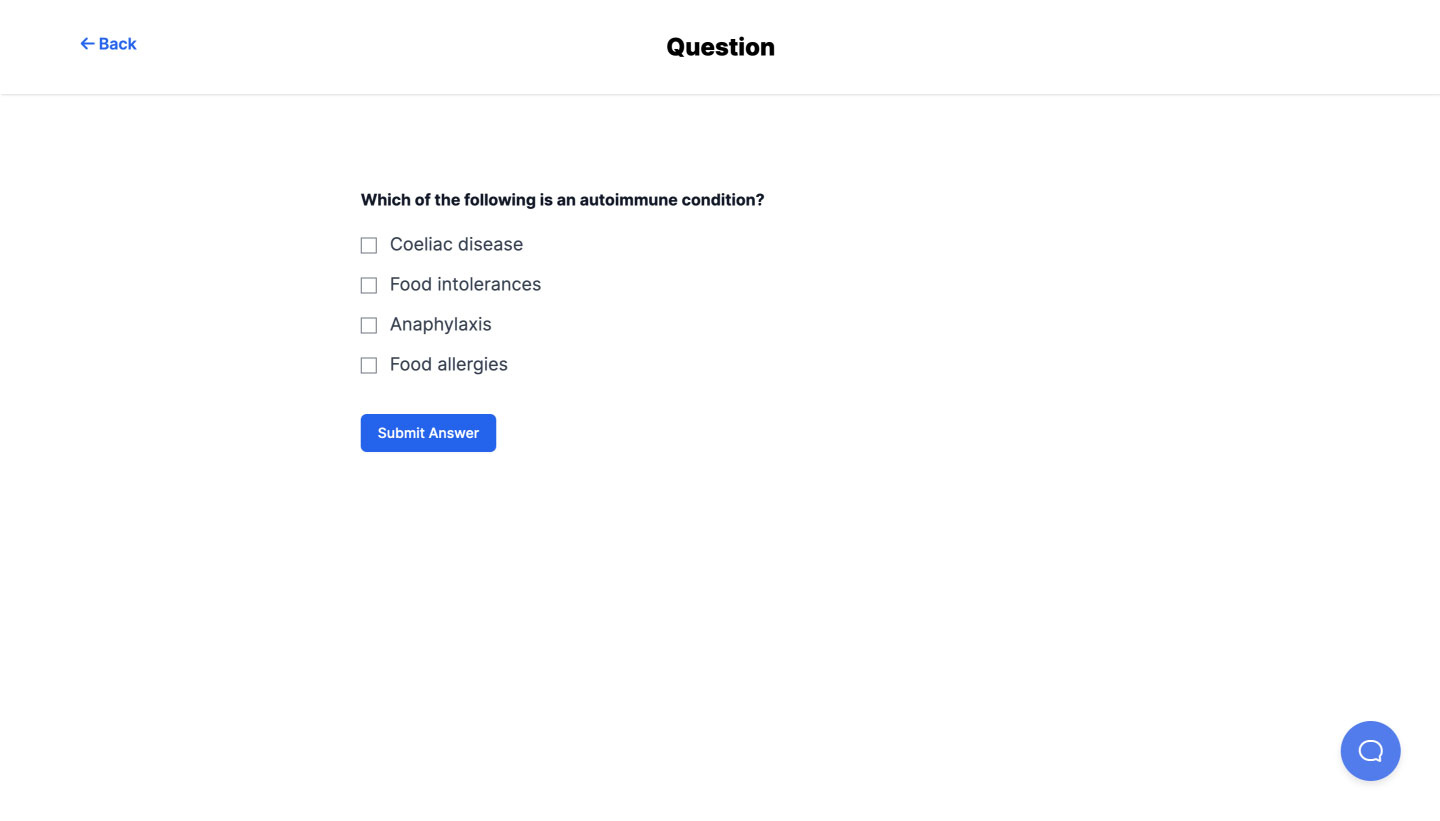Tick the Coeliac disease checkbox
This screenshot has height=821, width=1440.
(x=369, y=245)
